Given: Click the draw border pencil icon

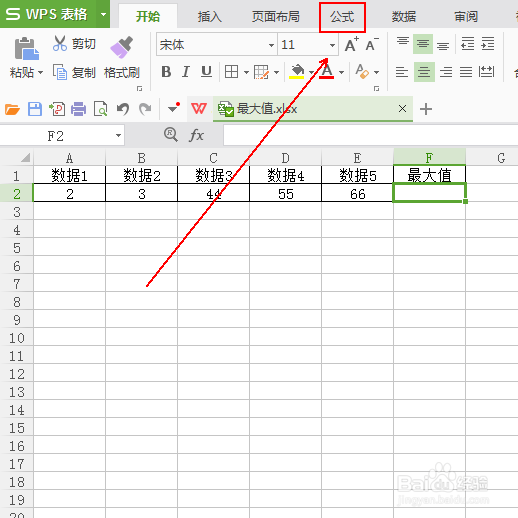Looking at the screenshot, I should pos(261,72).
